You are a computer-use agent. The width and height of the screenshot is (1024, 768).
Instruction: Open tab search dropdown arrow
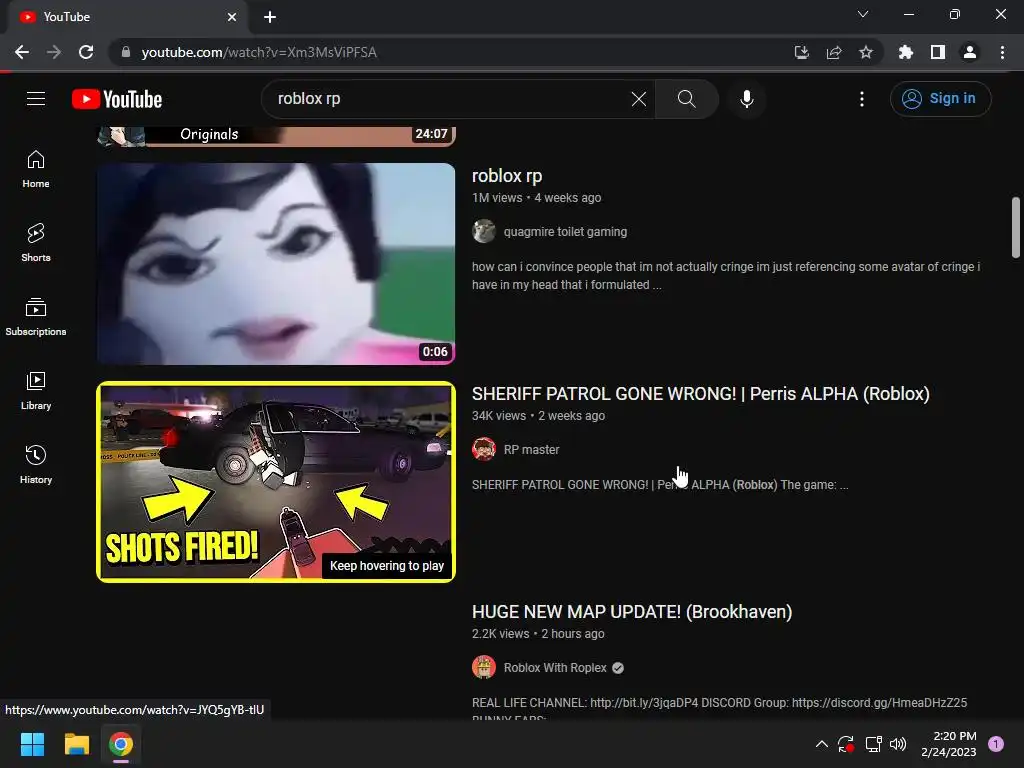click(863, 14)
